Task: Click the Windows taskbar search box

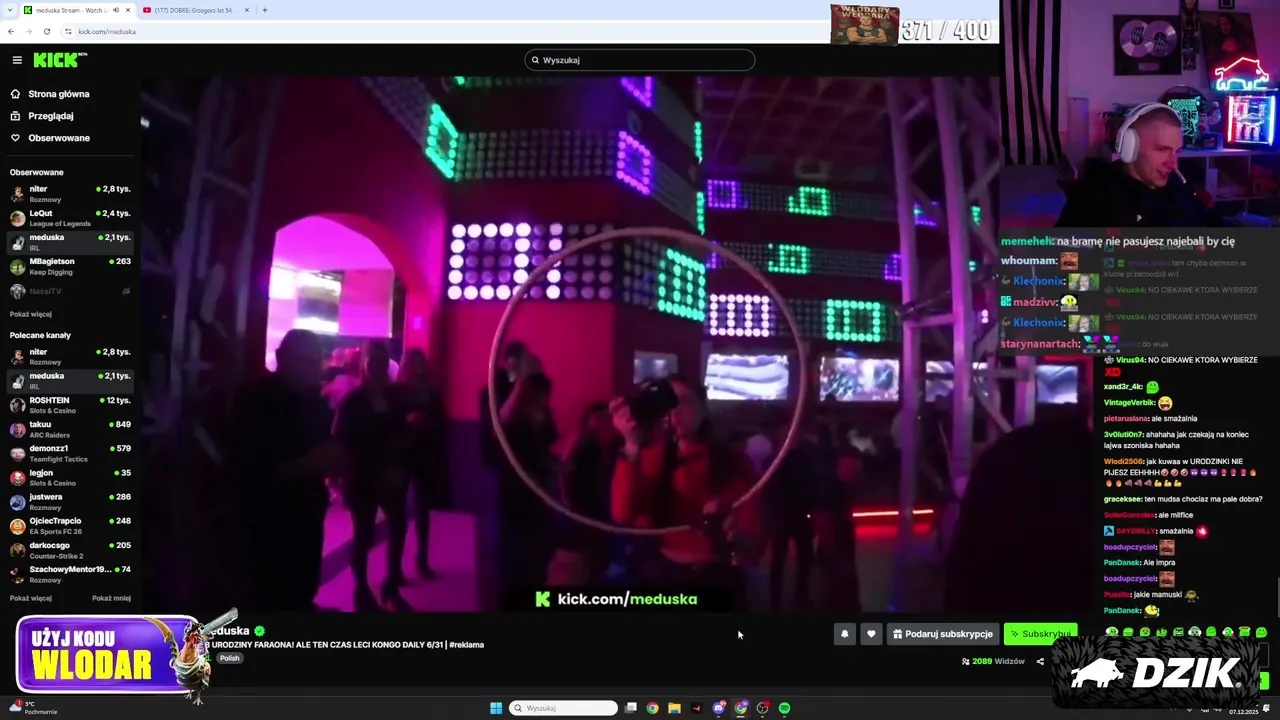Action: point(563,708)
